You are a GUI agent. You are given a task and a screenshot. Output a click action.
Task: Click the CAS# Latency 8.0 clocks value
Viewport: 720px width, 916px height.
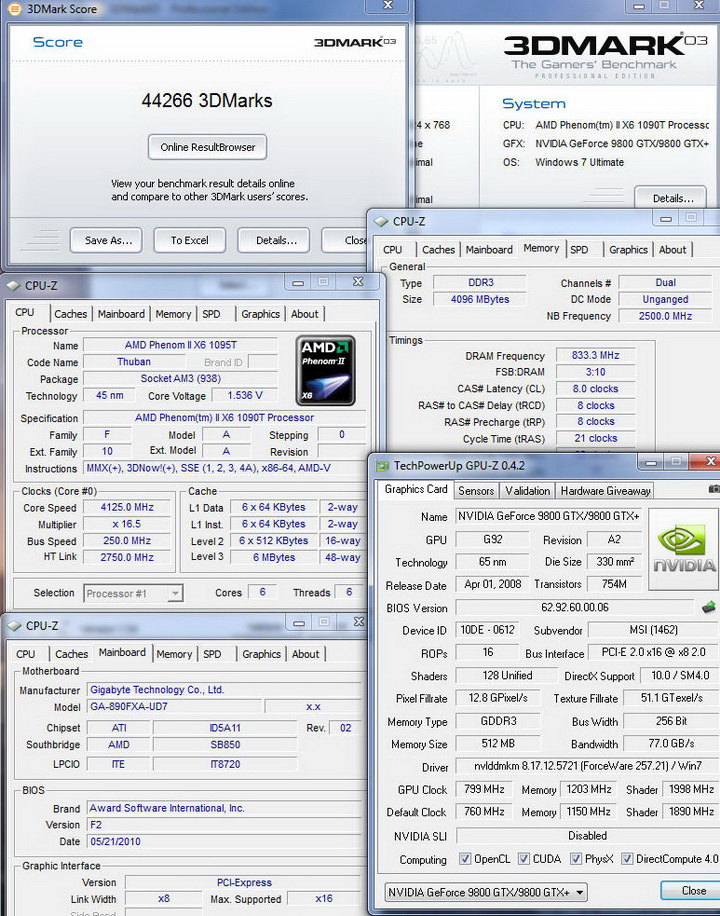coord(595,388)
